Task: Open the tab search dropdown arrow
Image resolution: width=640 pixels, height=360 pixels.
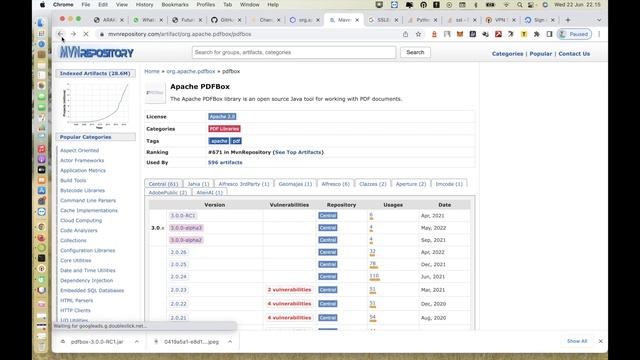Action: pyautogui.click(x=599, y=20)
